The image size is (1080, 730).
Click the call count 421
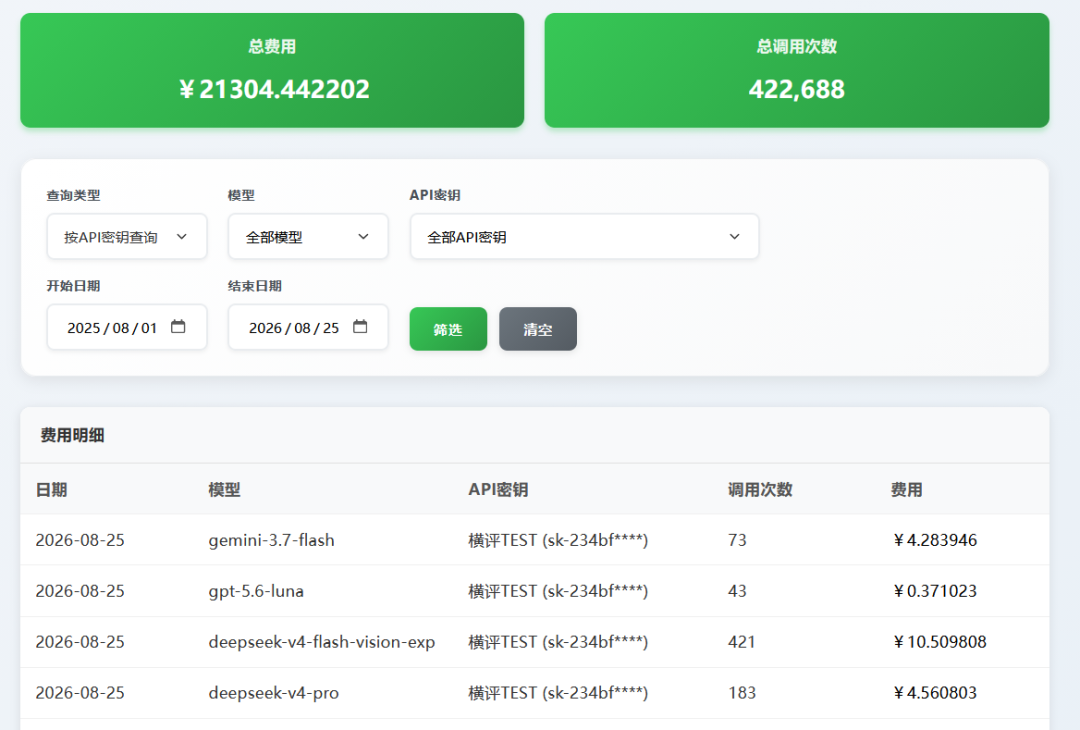742,643
